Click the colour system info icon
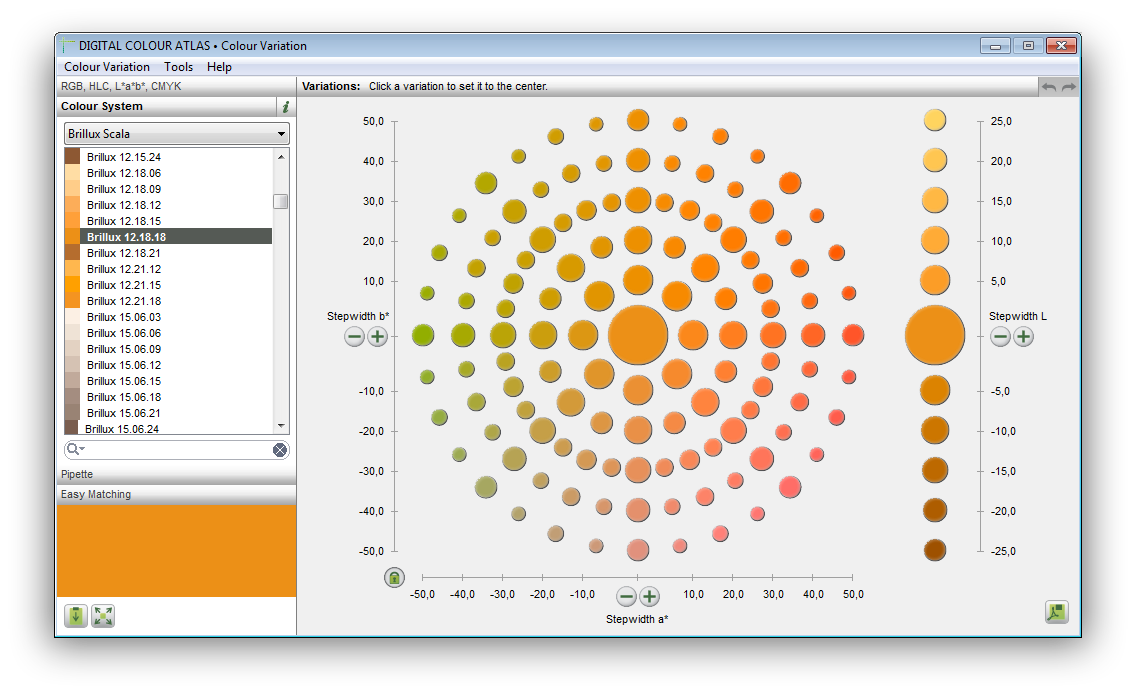Screen dimensions: 1136x694 [x=285, y=106]
